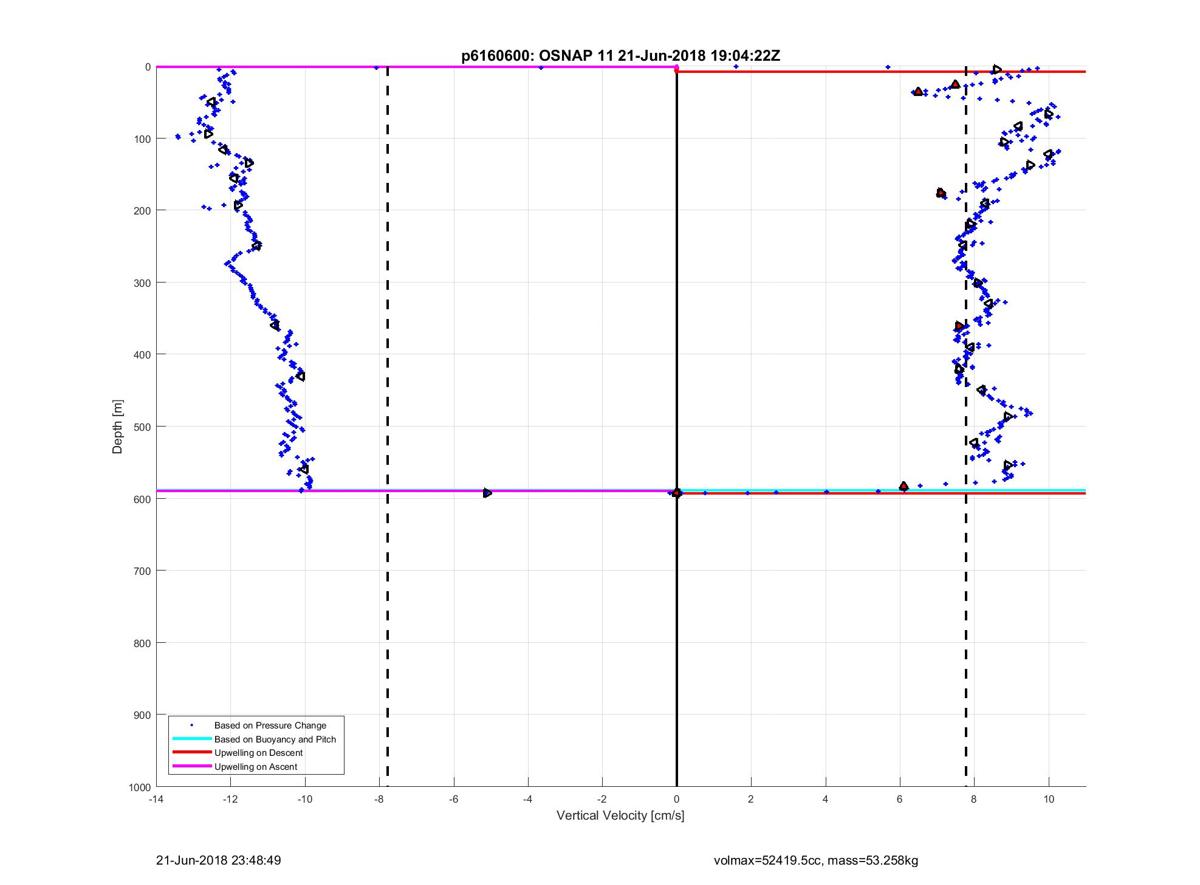Select the 'Vertical Velocity [cm/s]' x-axis label
This screenshot has height=885, width=1200.
click(x=620, y=816)
